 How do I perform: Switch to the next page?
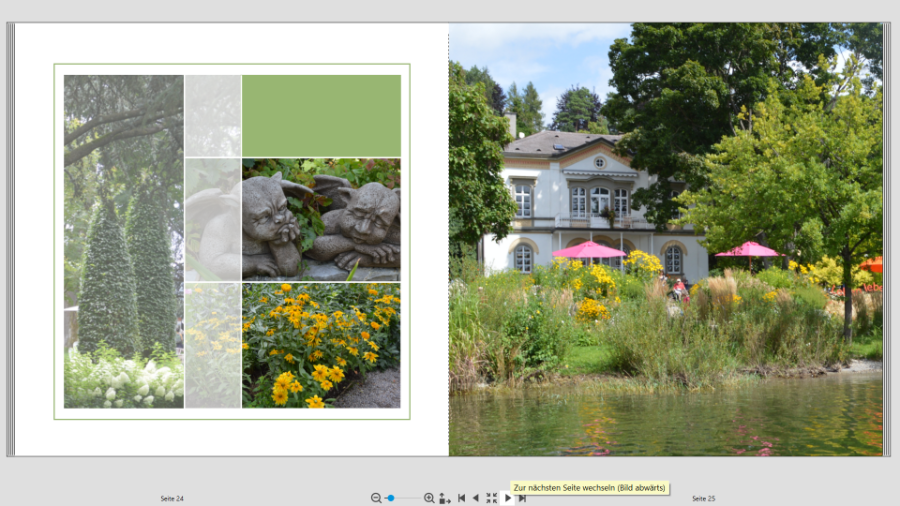coord(507,498)
